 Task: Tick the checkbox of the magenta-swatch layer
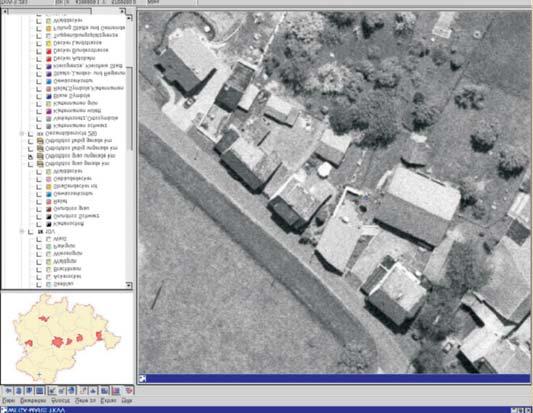39,111
